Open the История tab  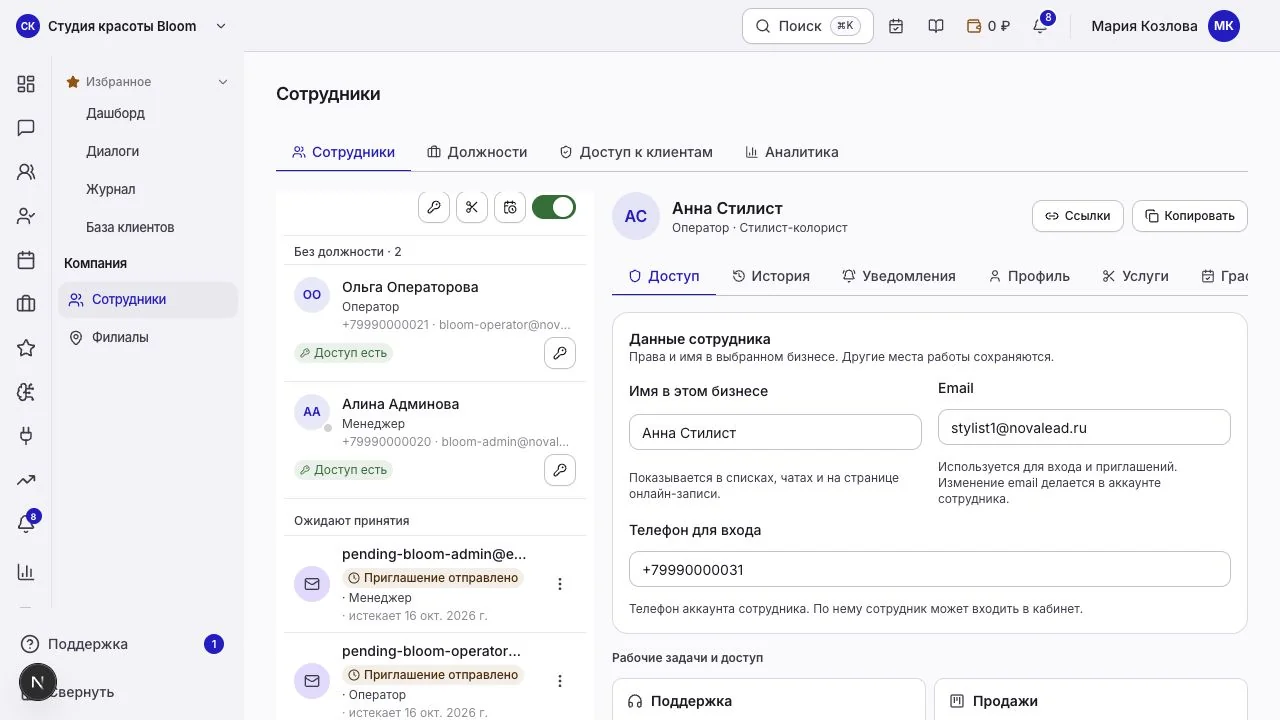[x=771, y=276]
